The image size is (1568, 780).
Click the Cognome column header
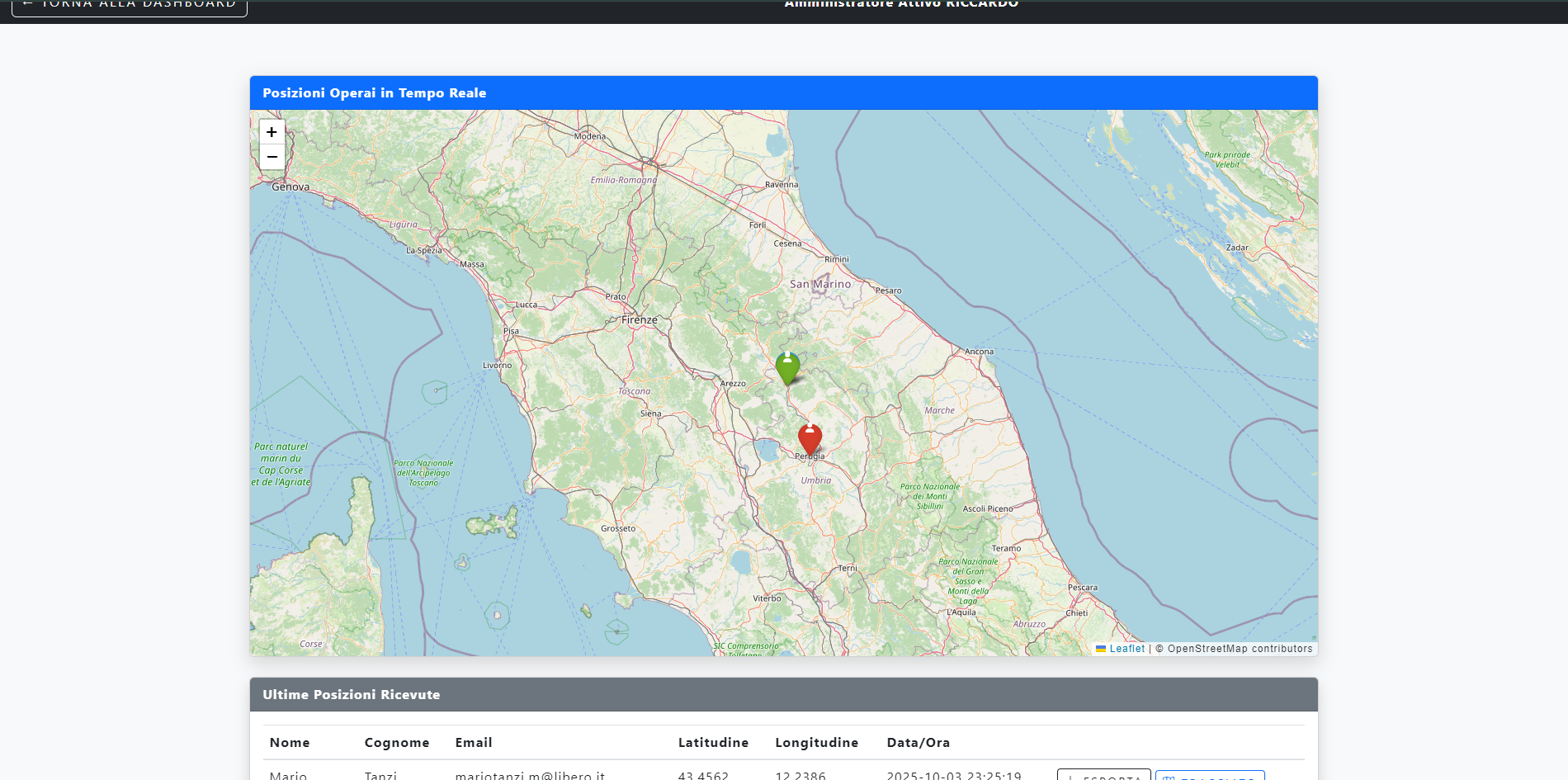pyautogui.click(x=397, y=743)
